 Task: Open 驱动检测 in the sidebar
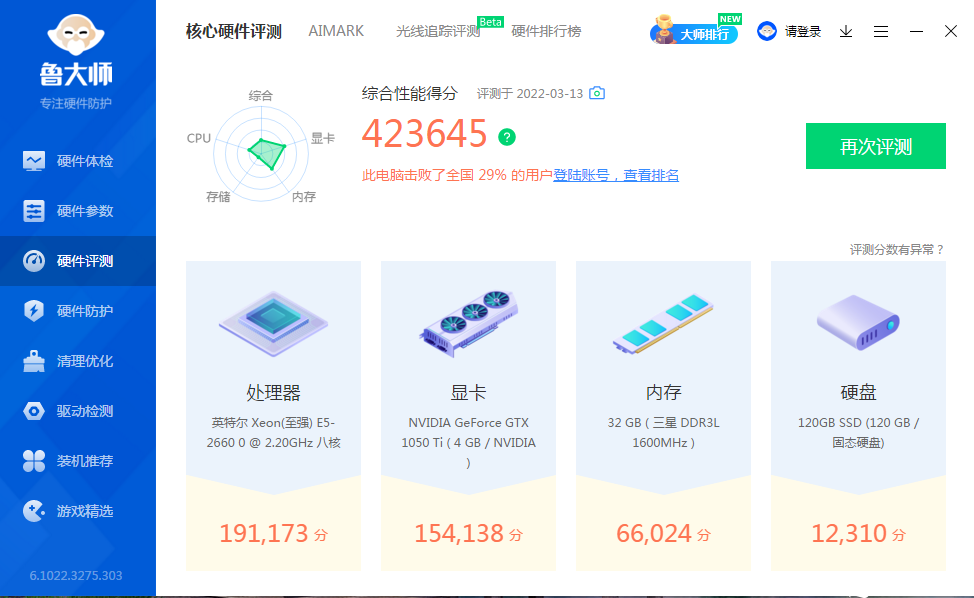pos(78,411)
